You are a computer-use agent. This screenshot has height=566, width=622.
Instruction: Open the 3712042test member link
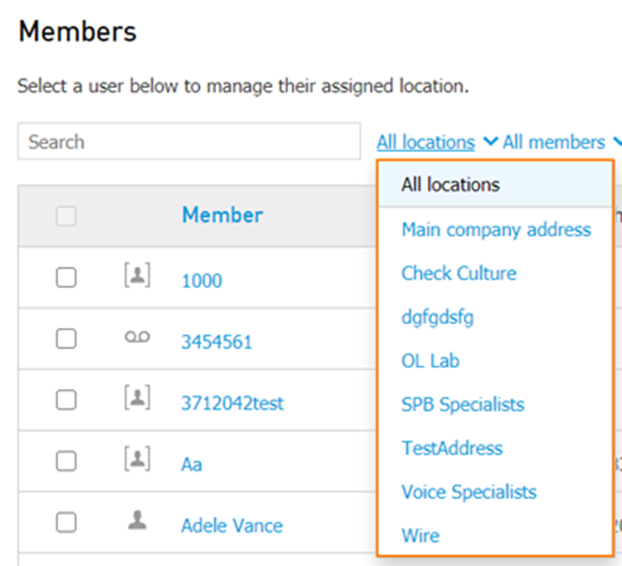(232, 403)
